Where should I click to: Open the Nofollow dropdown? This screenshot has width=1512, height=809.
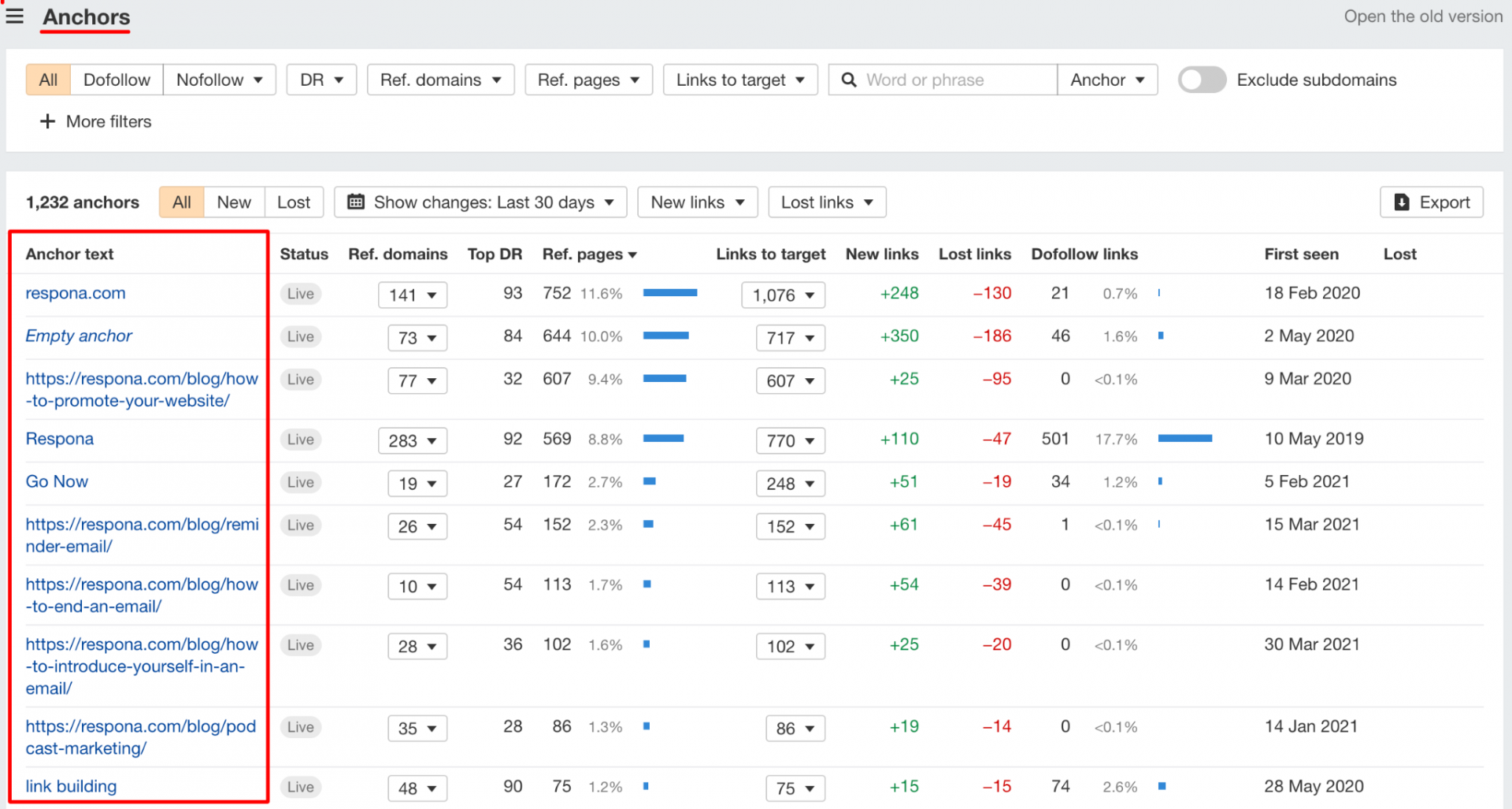(219, 80)
